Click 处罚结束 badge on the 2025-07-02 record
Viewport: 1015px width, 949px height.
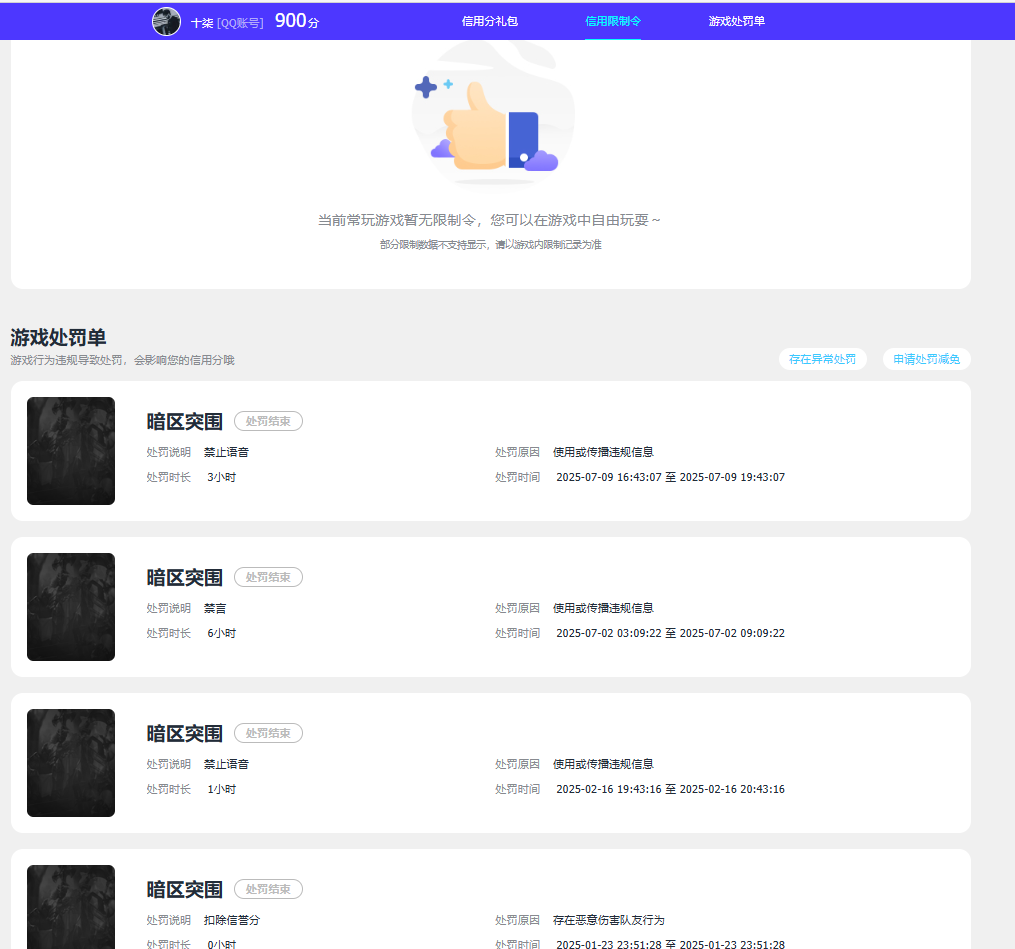pyautogui.click(x=268, y=578)
